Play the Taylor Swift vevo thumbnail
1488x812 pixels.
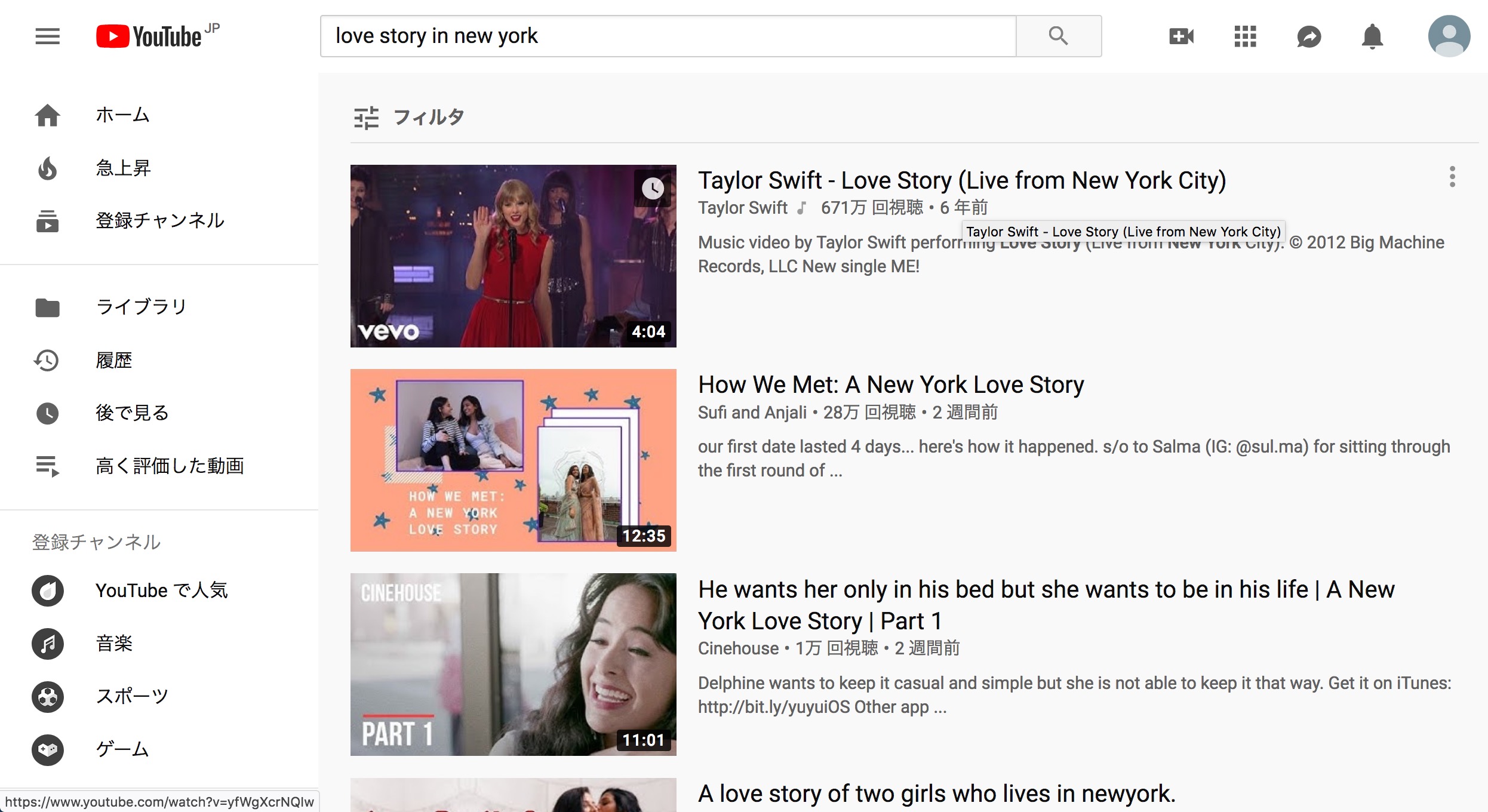click(514, 256)
